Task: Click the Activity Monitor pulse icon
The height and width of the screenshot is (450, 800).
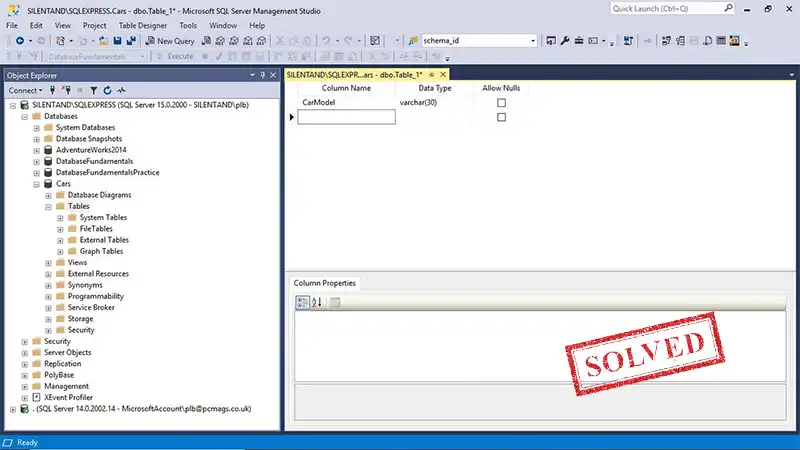Action: (121, 90)
